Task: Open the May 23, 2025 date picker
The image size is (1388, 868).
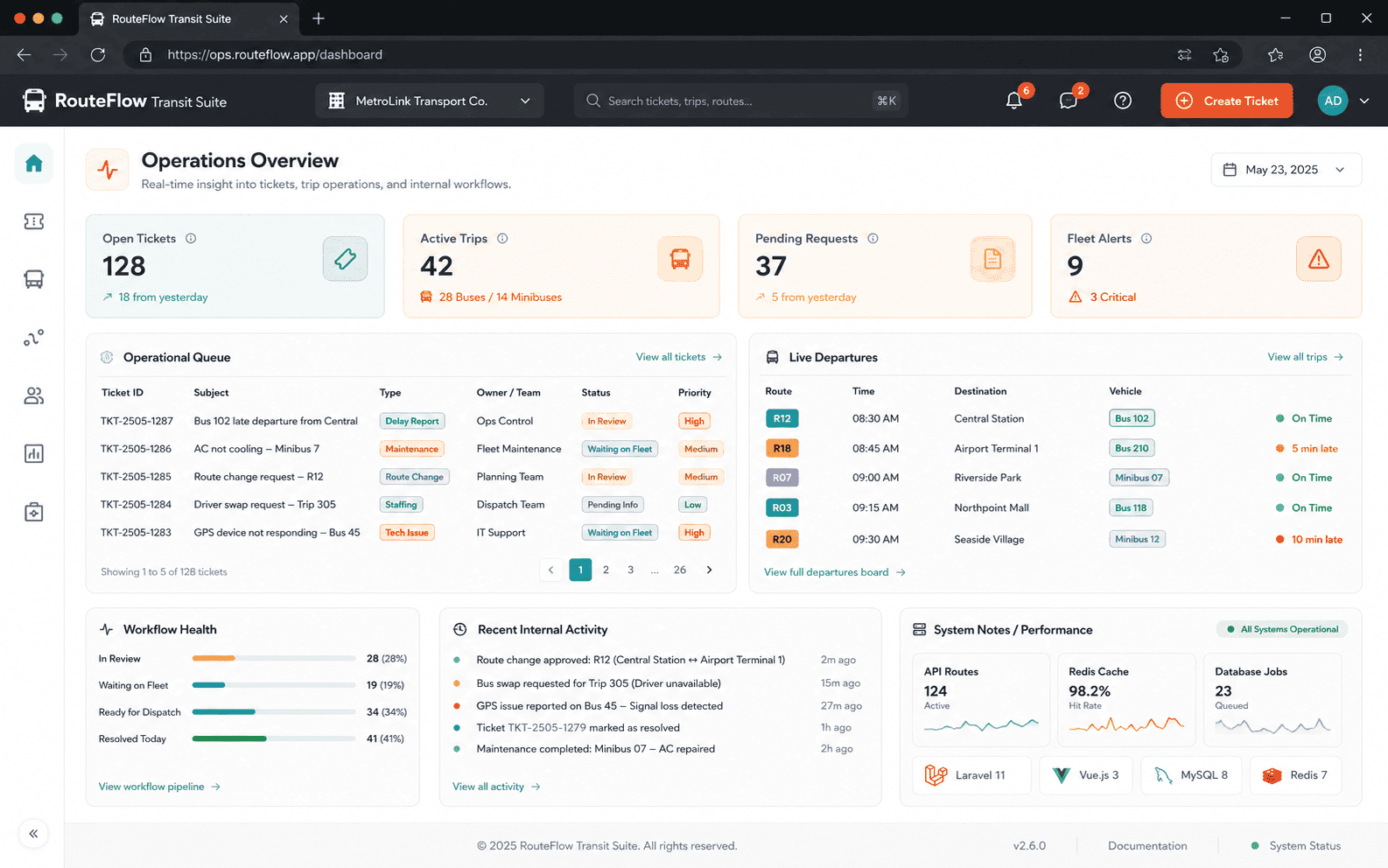Action: click(1286, 170)
